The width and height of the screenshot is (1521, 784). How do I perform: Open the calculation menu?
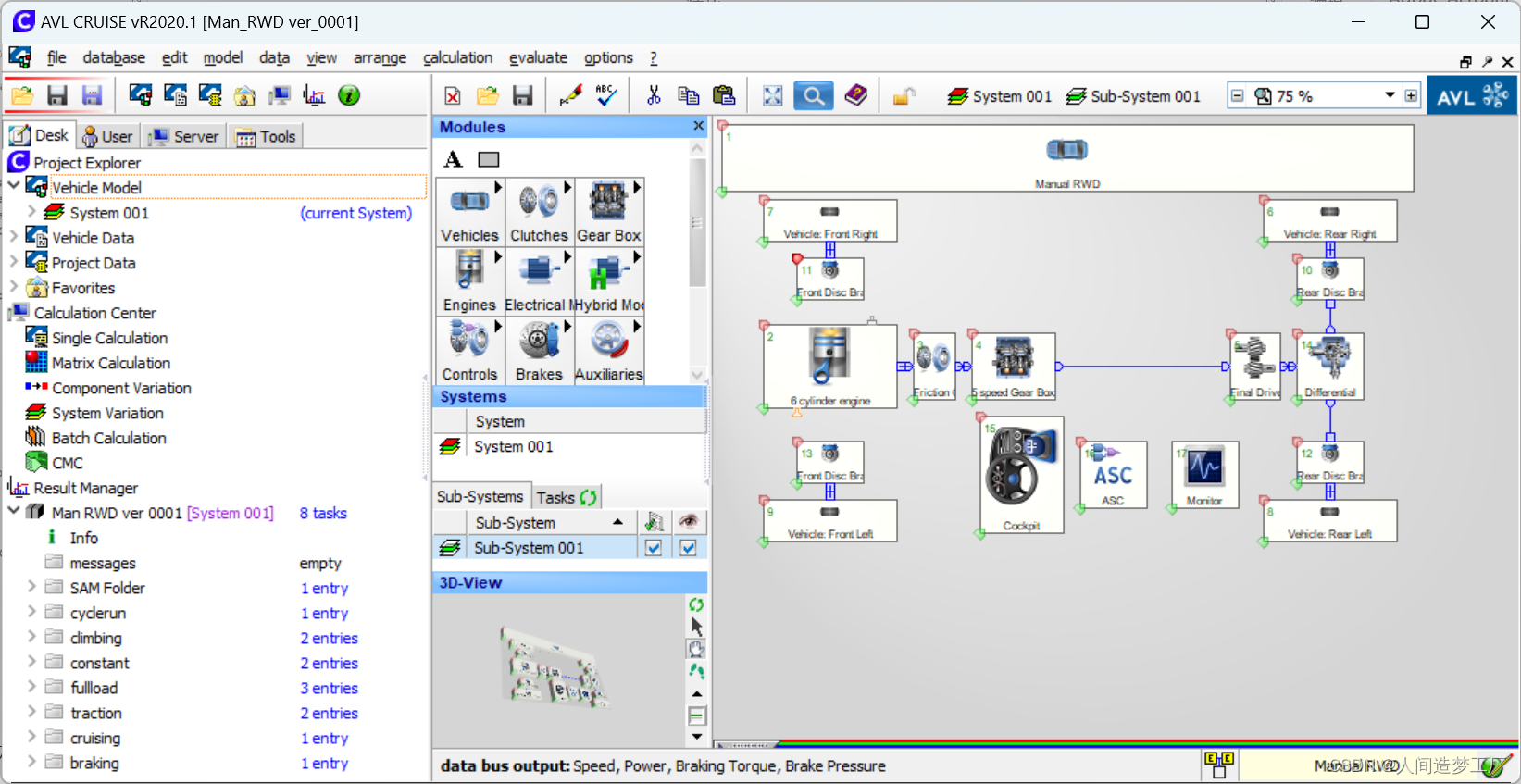coord(458,57)
